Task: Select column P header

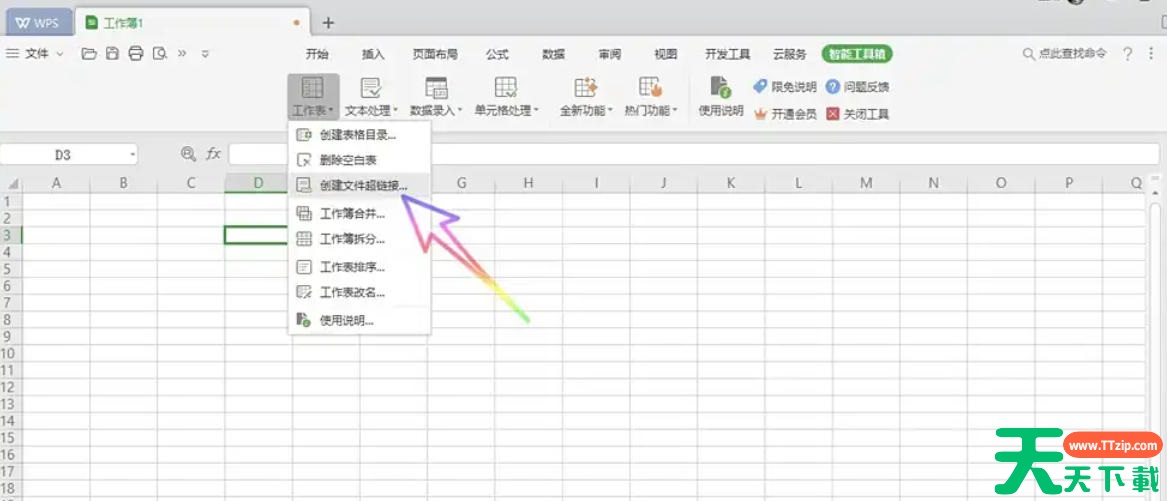Action: pyautogui.click(x=1069, y=183)
